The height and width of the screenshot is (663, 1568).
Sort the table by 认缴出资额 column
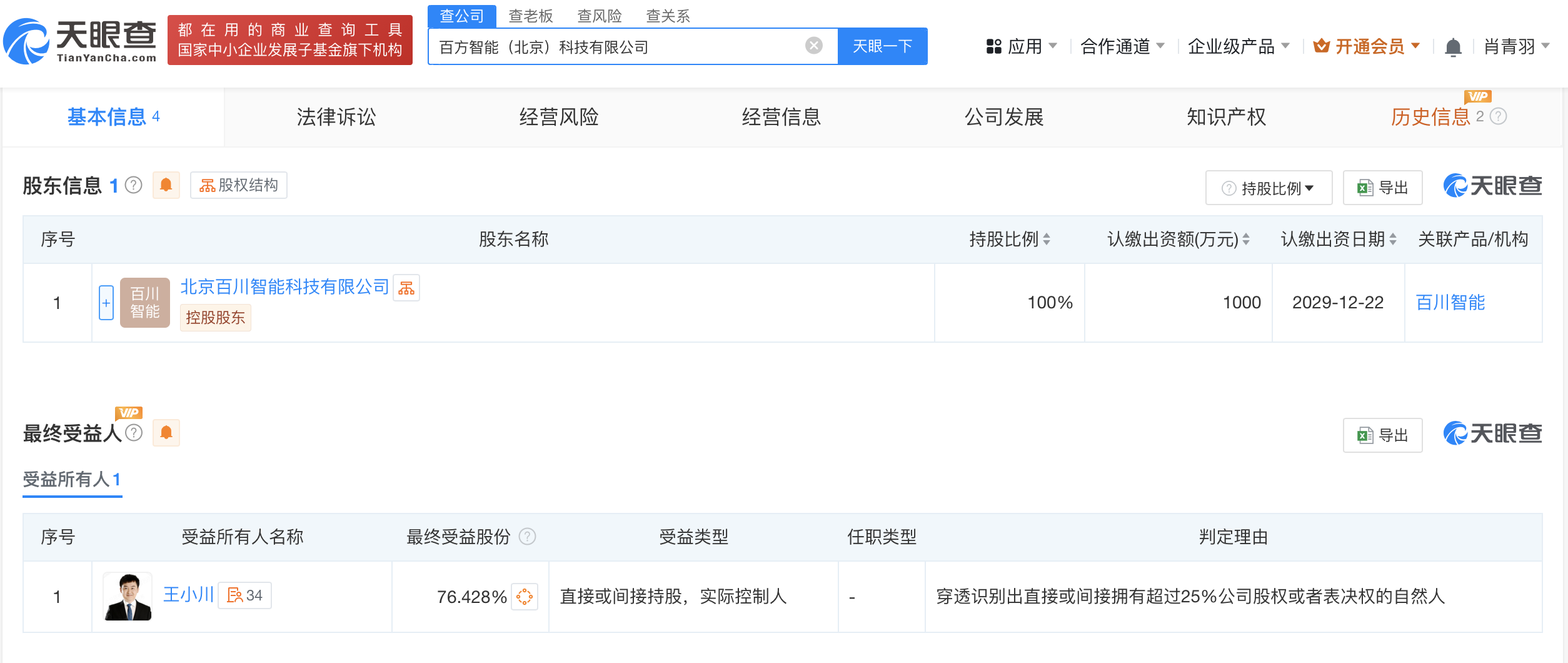[x=1246, y=239]
